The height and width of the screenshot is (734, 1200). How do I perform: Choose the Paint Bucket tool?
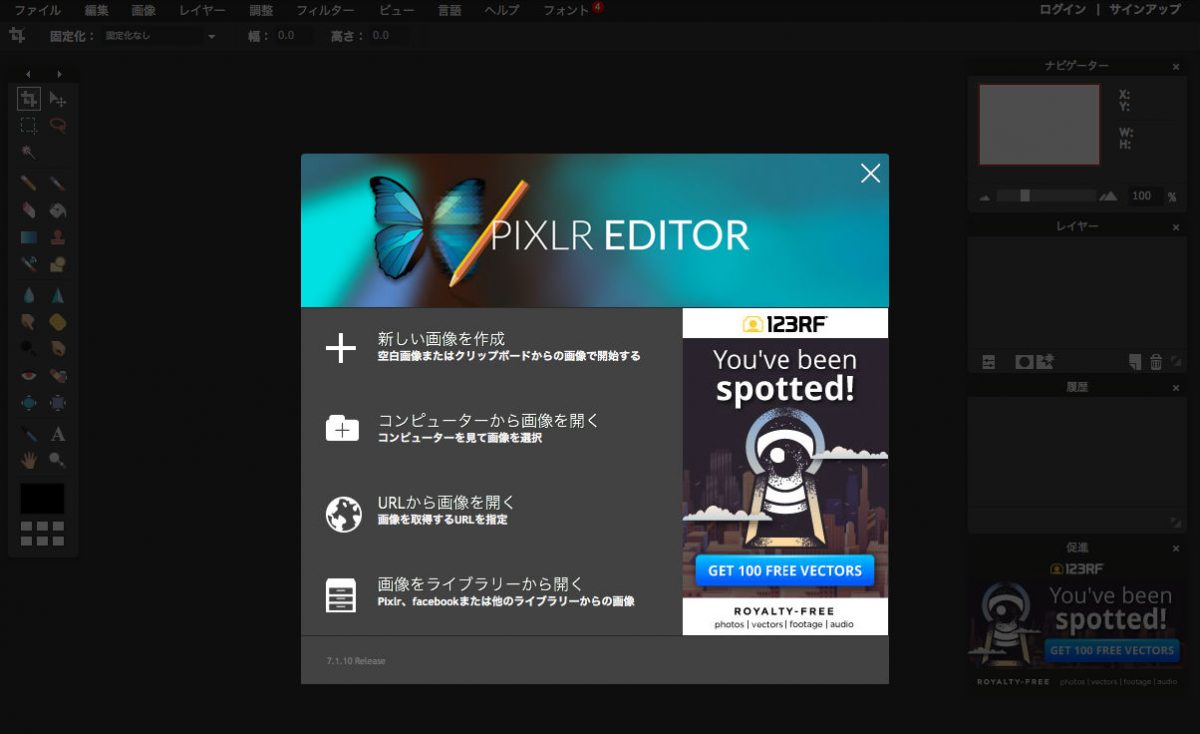click(x=58, y=211)
